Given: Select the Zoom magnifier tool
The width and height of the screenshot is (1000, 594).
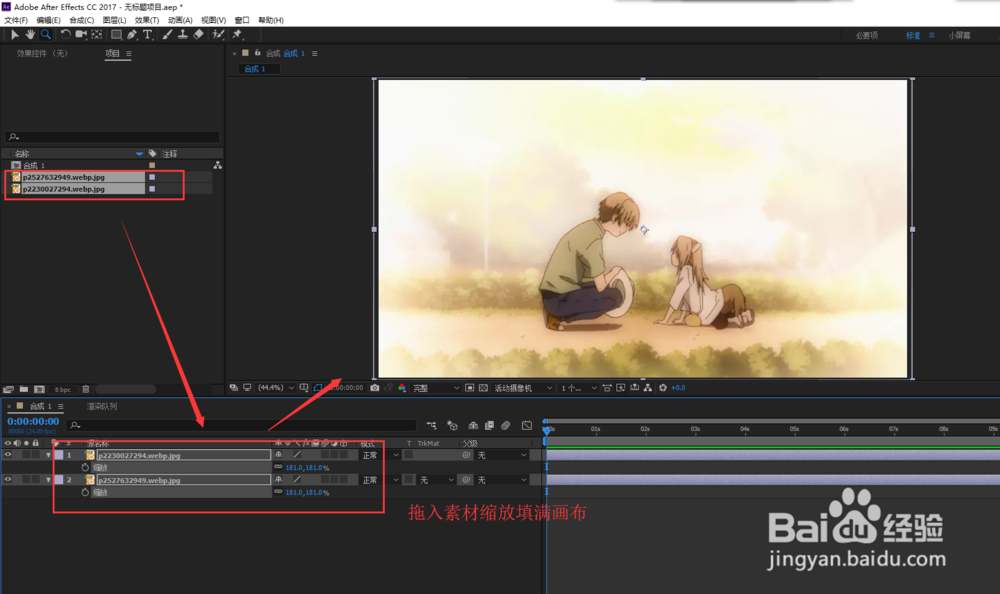Looking at the screenshot, I should click(x=46, y=34).
